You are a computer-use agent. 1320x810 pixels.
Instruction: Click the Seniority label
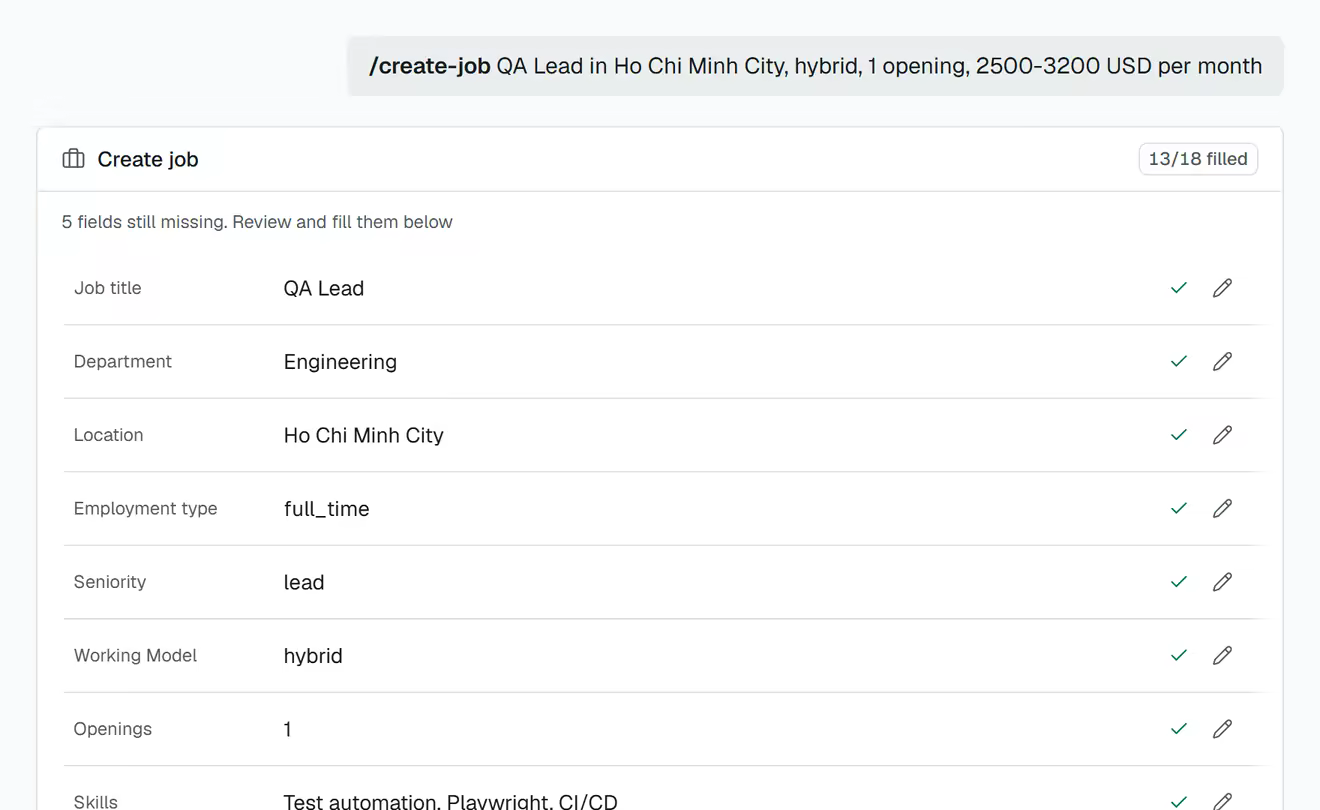tap(110, 582)
